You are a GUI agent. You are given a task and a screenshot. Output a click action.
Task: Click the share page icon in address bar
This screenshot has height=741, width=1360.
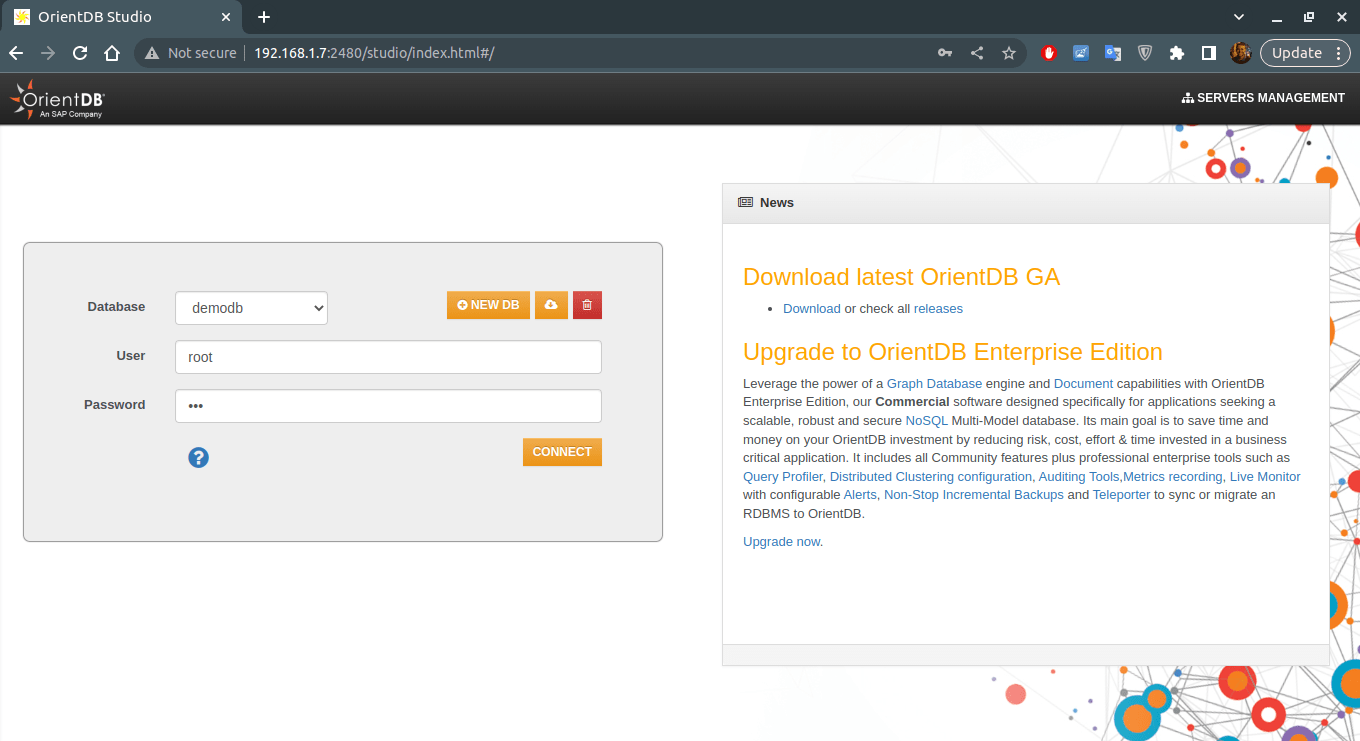(977, 53)
